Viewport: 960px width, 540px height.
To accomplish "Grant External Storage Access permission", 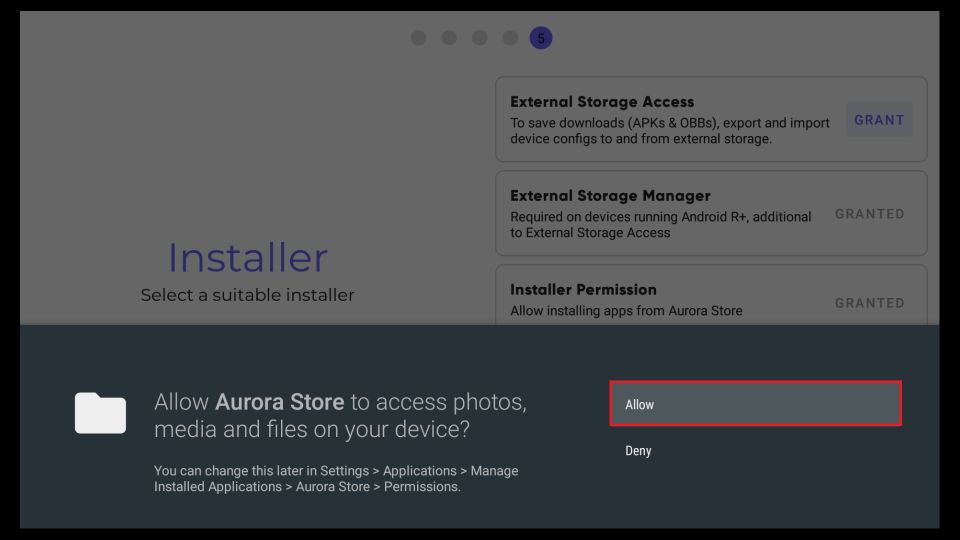I will 879,119.
